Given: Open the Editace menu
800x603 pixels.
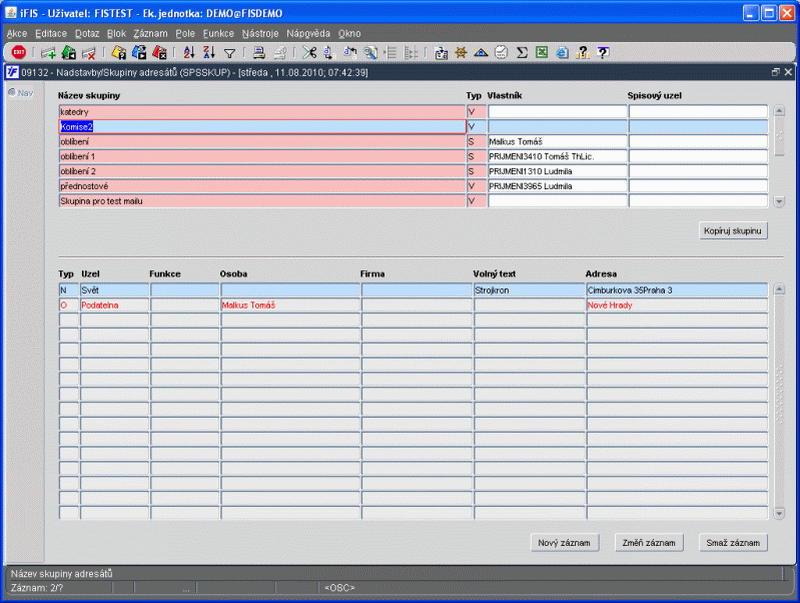Looking at the screenshot, I should pyautogui.click(x=51, y=33).
